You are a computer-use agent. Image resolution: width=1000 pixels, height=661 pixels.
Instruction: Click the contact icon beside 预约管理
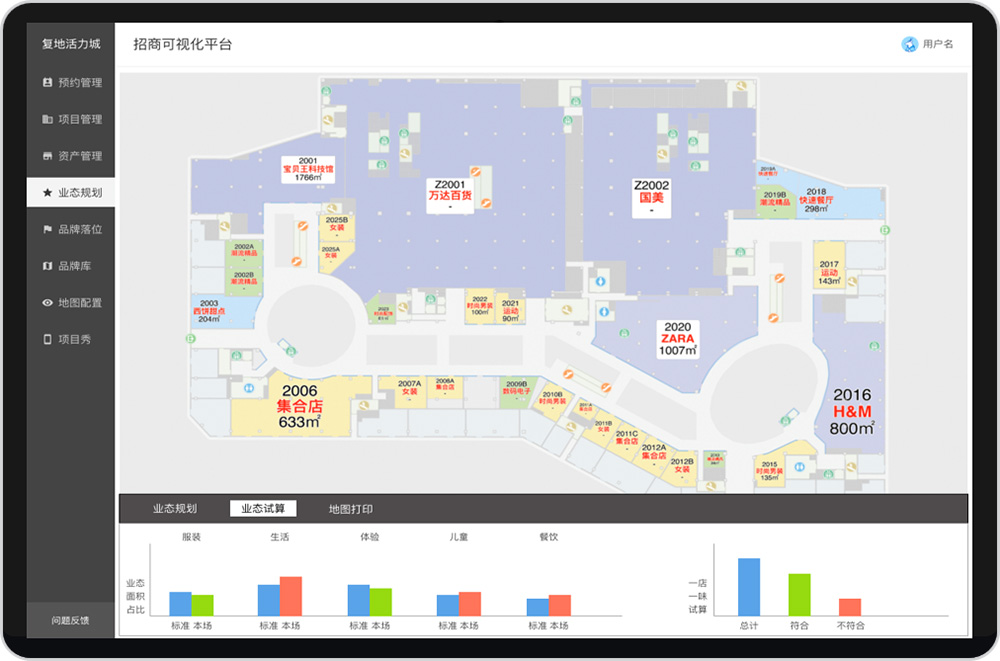[47, 83]
